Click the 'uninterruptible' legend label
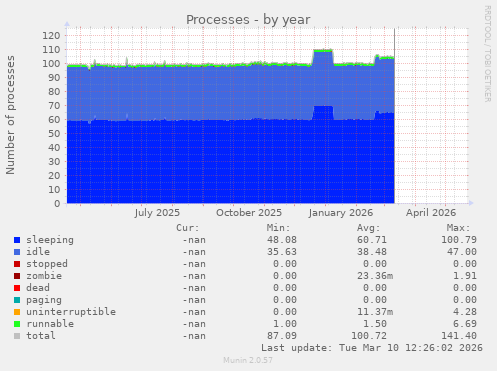This screenshot has width=497, height=371. click(x=71, y=312)
